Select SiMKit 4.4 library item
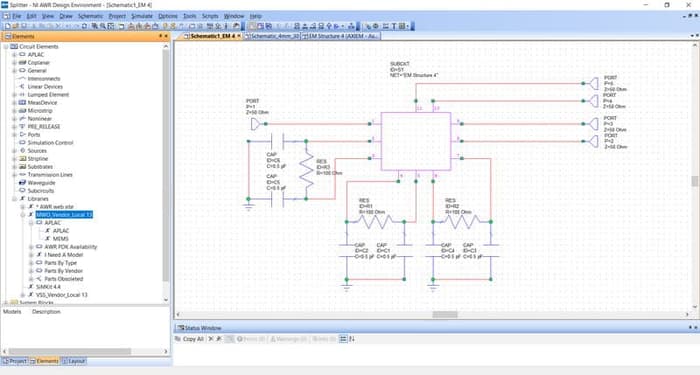 point(48,287)
